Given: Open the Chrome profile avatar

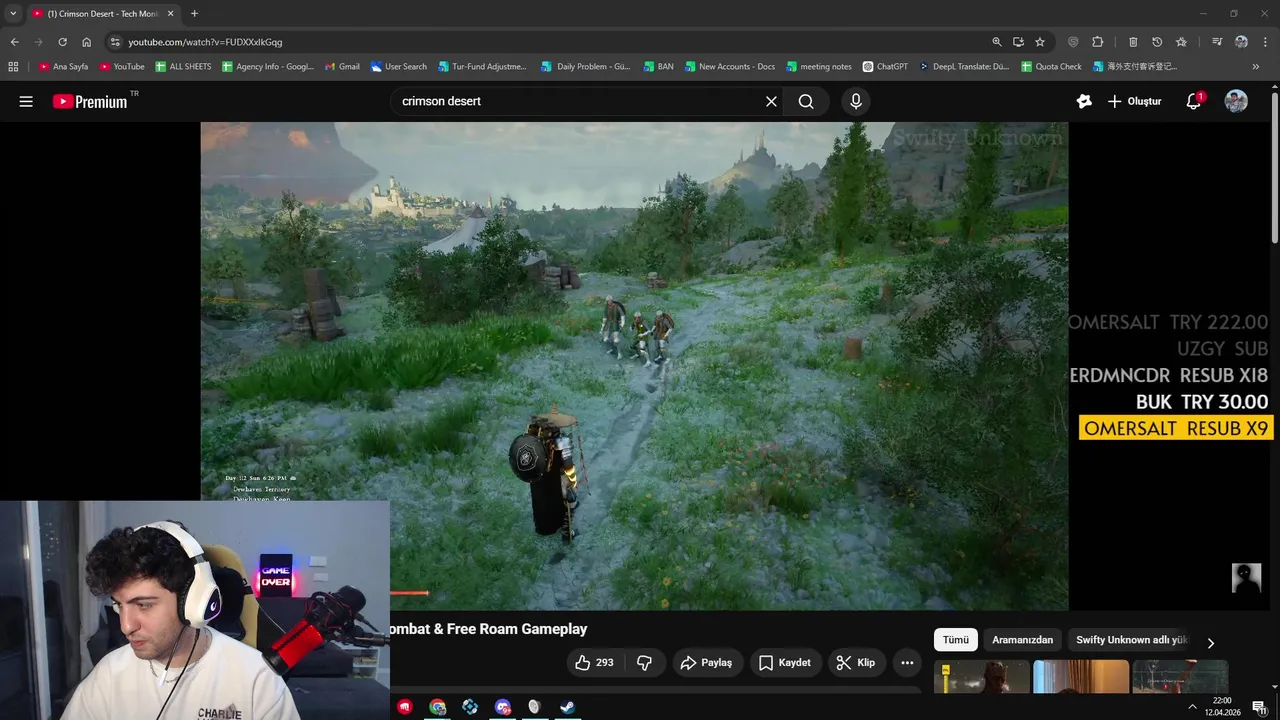Looking at the screenshot, I should 1241,42.
